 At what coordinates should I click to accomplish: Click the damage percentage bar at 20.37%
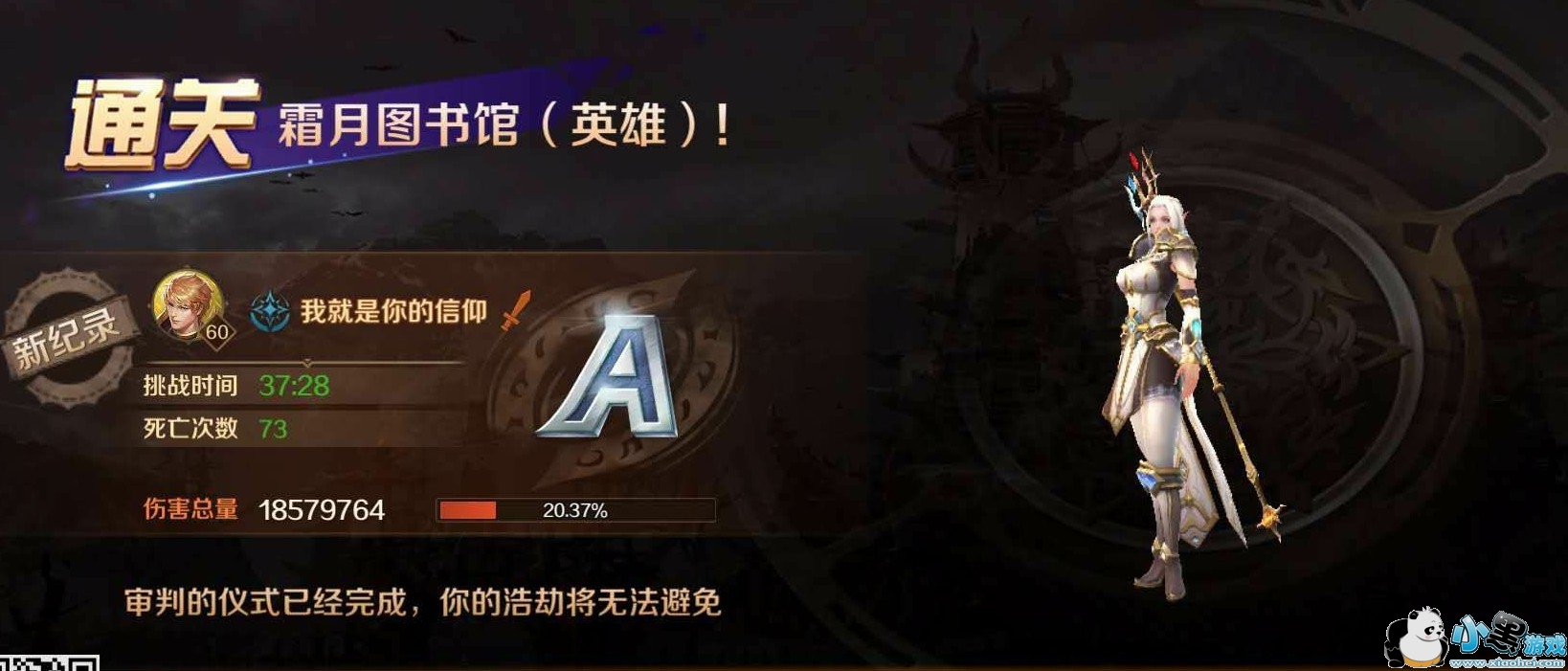pos(576,510)
